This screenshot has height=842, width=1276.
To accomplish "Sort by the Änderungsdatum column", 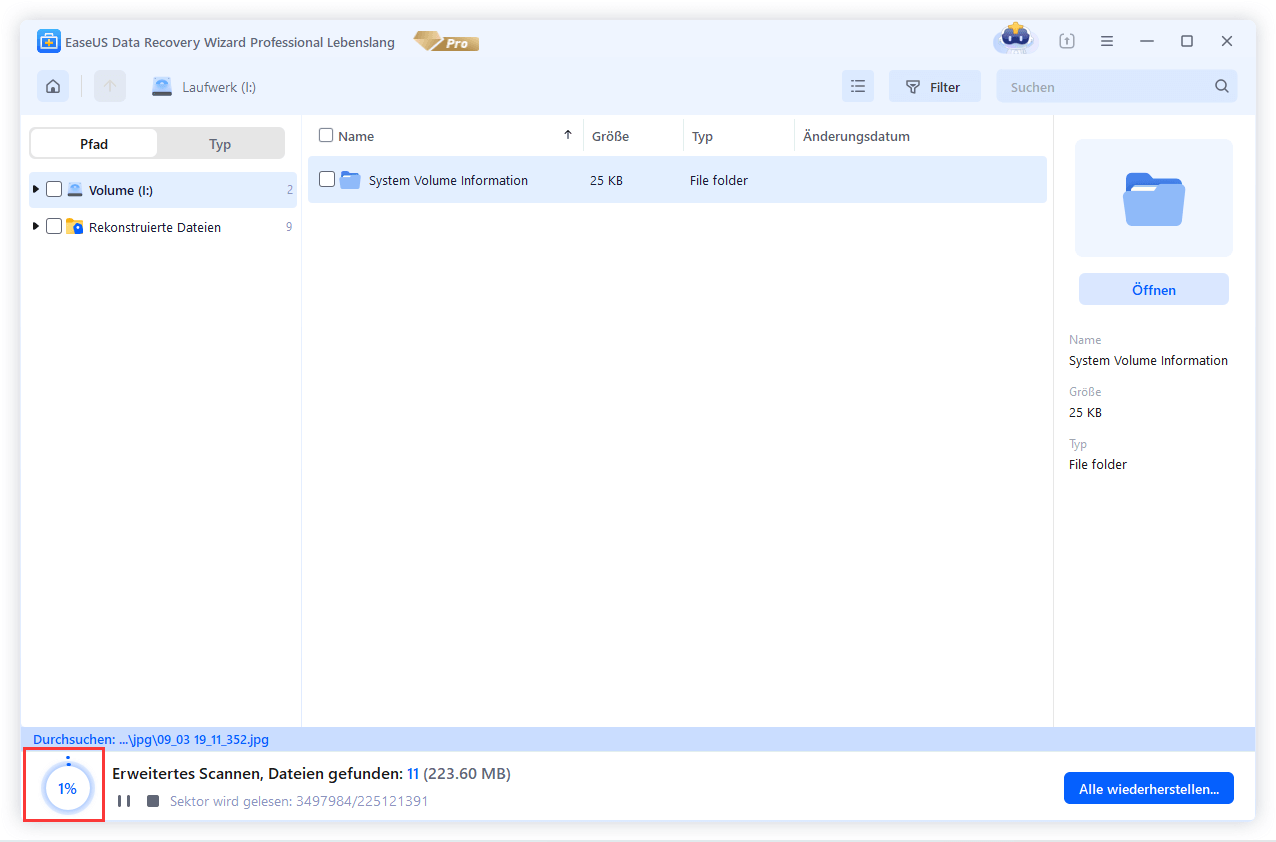I will tap(856, 136).
